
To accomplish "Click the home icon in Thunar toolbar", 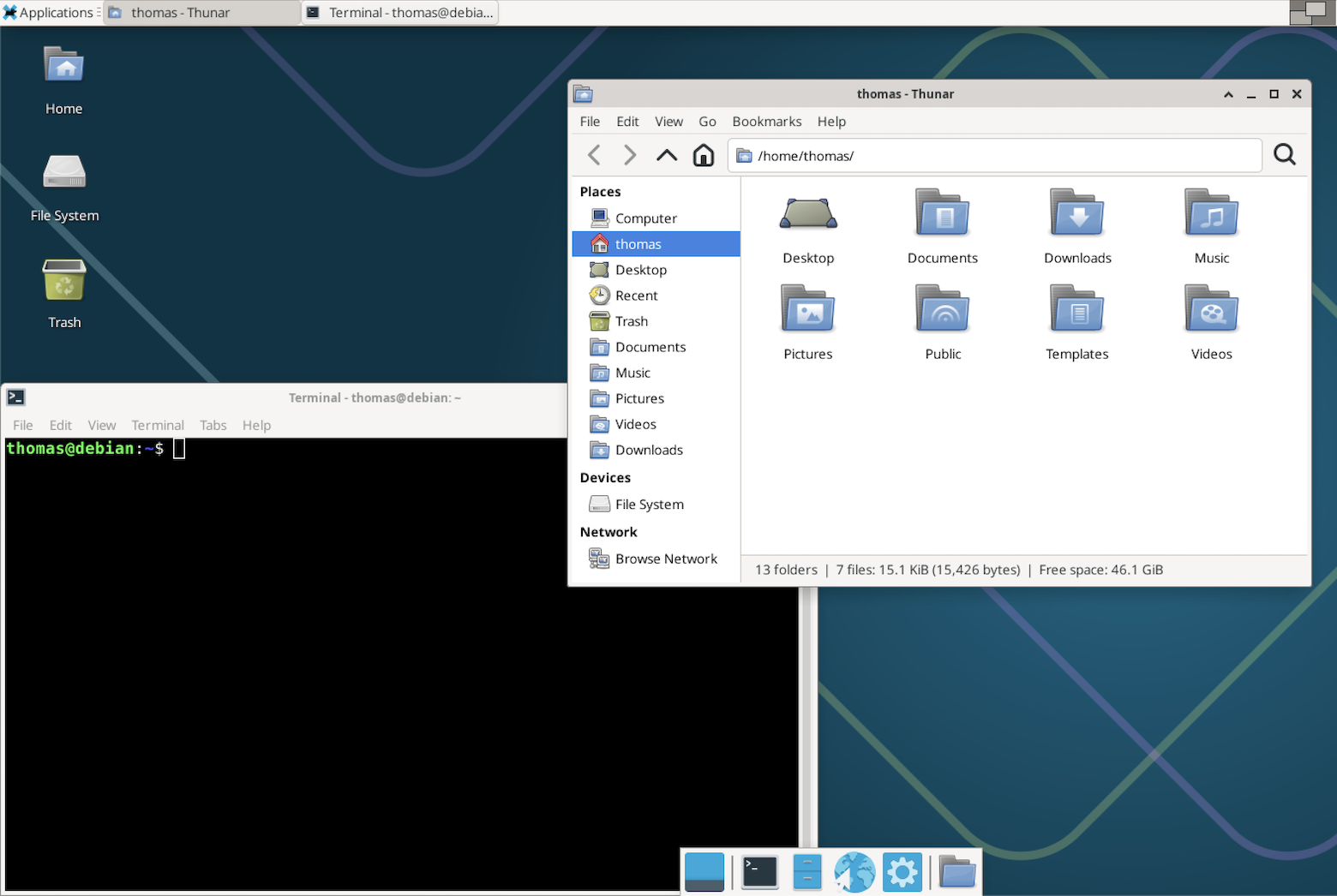I will pyautogui.click(x=704, y=155).
